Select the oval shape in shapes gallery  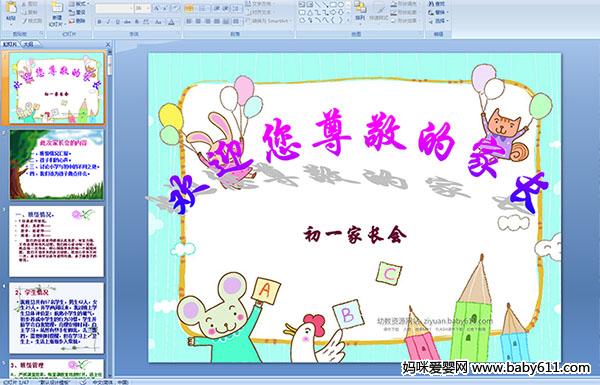(x=341, y=5)
